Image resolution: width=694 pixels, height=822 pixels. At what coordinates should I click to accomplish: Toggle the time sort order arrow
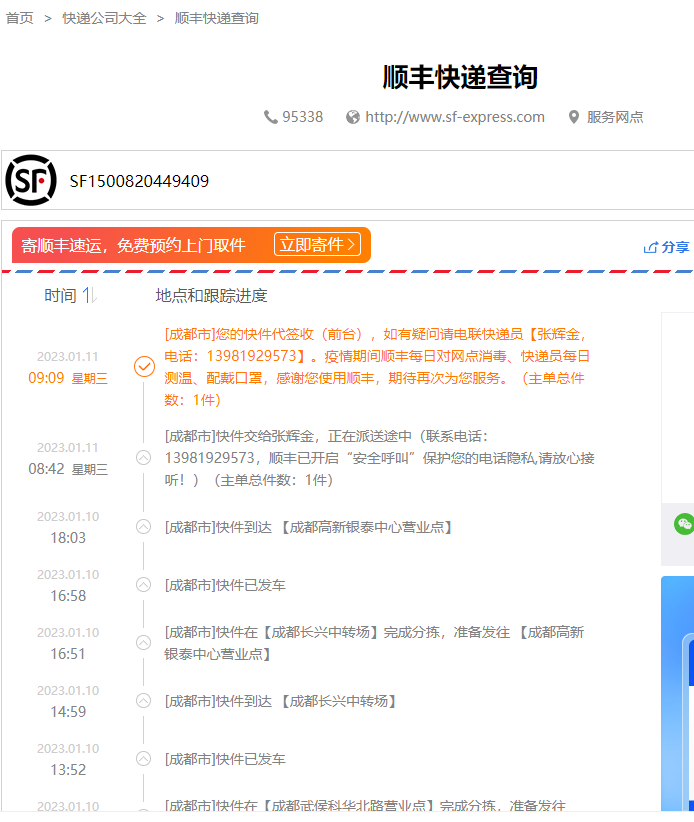click(x=89, y=295)
